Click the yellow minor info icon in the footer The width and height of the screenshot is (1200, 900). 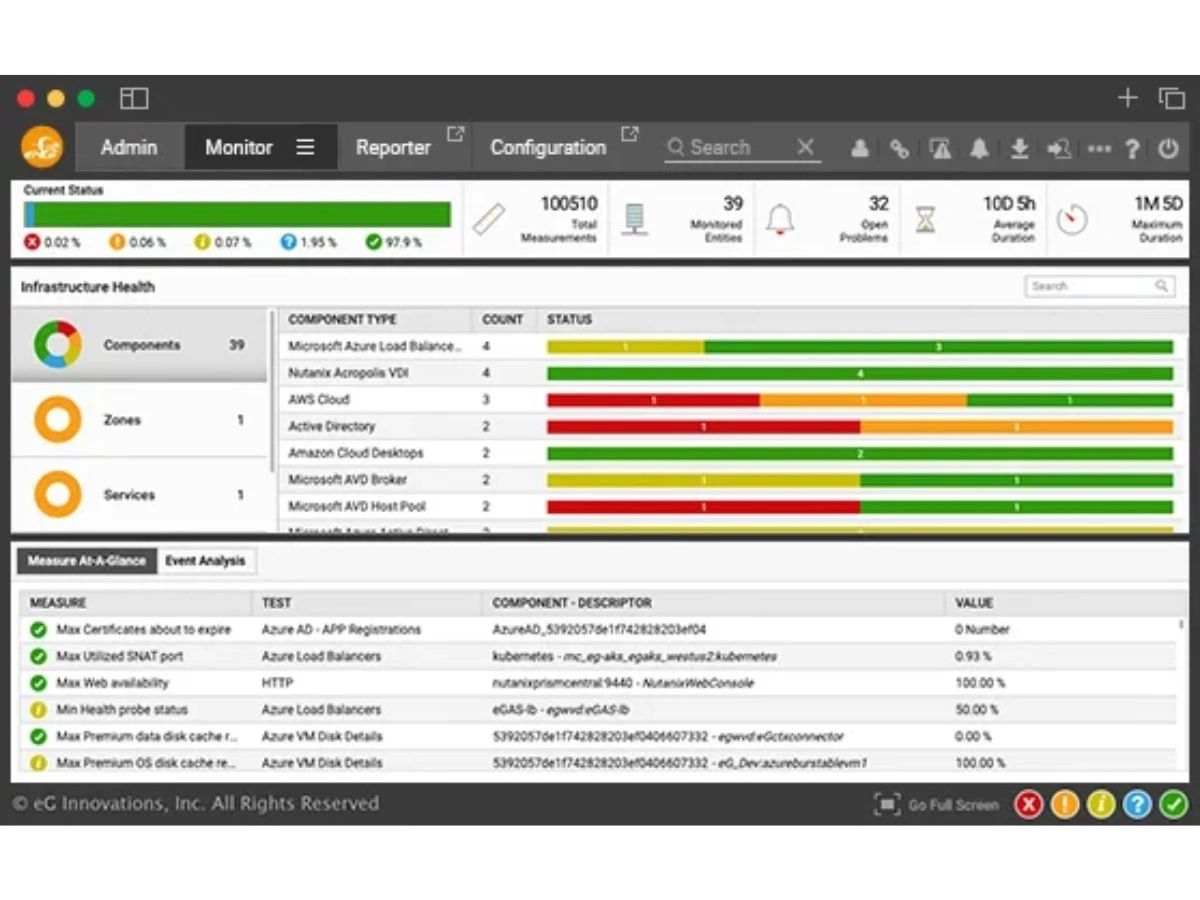coord(1101,804)
